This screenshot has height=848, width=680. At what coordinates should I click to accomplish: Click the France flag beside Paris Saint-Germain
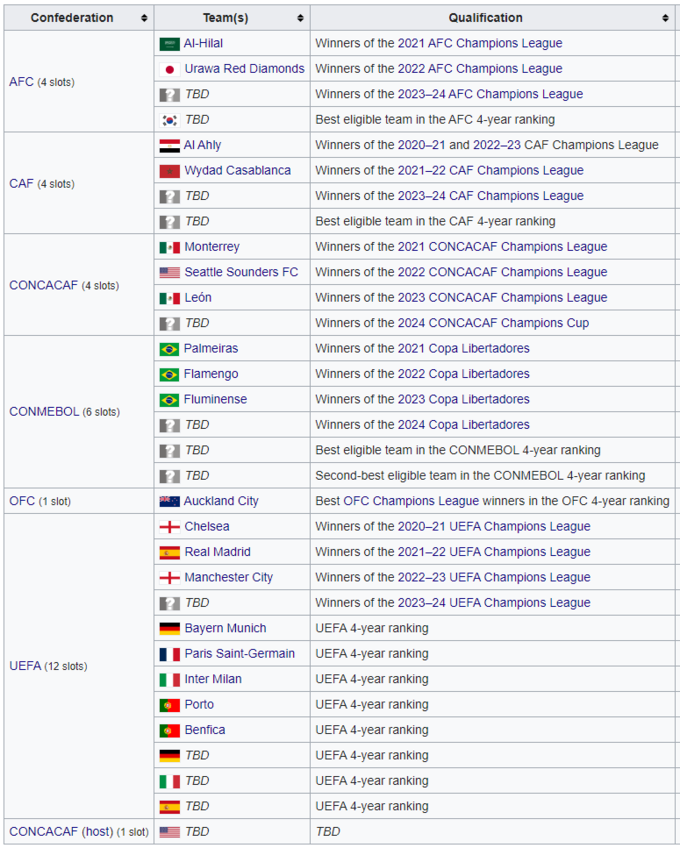169,654
